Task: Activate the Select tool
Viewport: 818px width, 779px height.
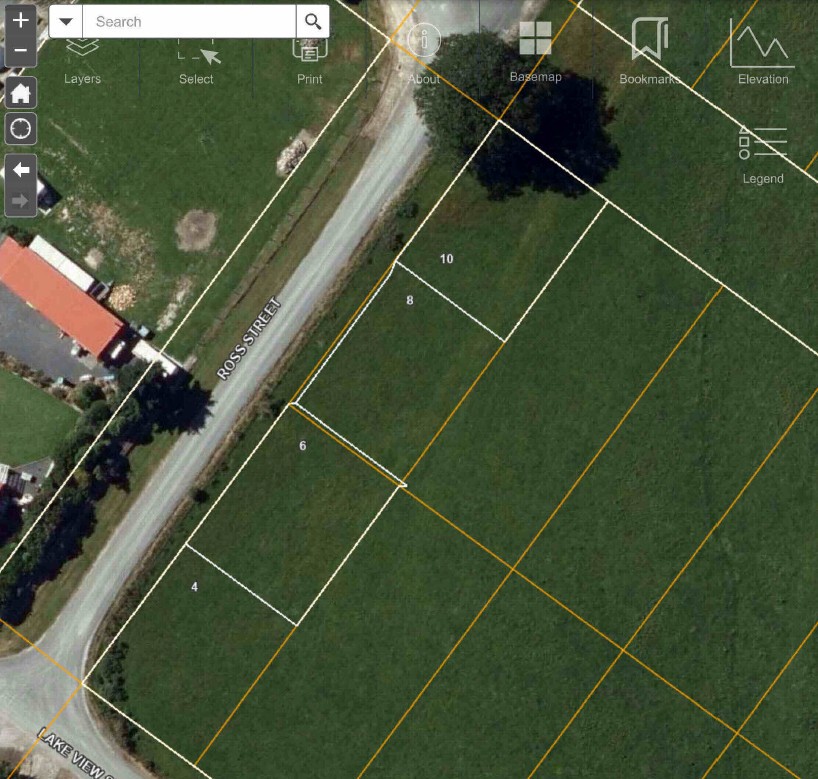Action: (x=196, y=62)
